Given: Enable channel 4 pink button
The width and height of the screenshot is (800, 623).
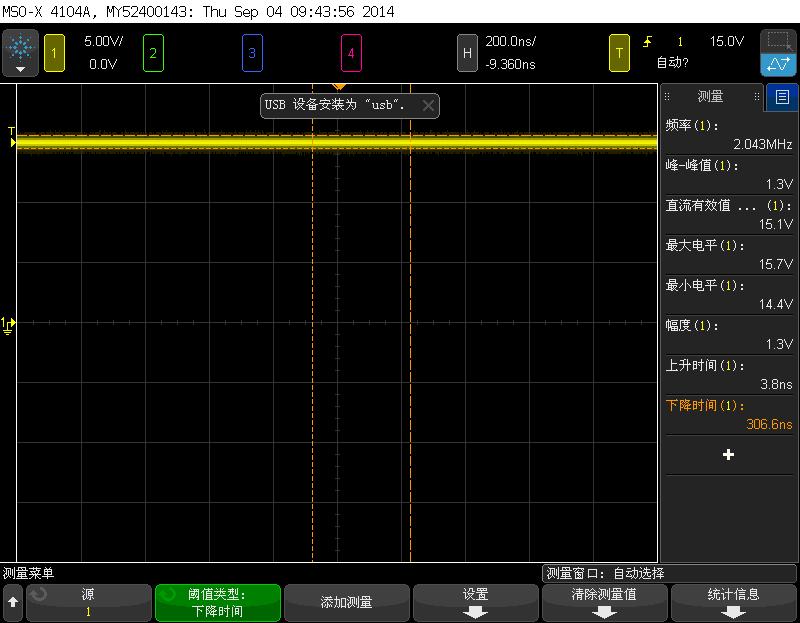Looking at the screenshot, I should click(x=351, y=53).
